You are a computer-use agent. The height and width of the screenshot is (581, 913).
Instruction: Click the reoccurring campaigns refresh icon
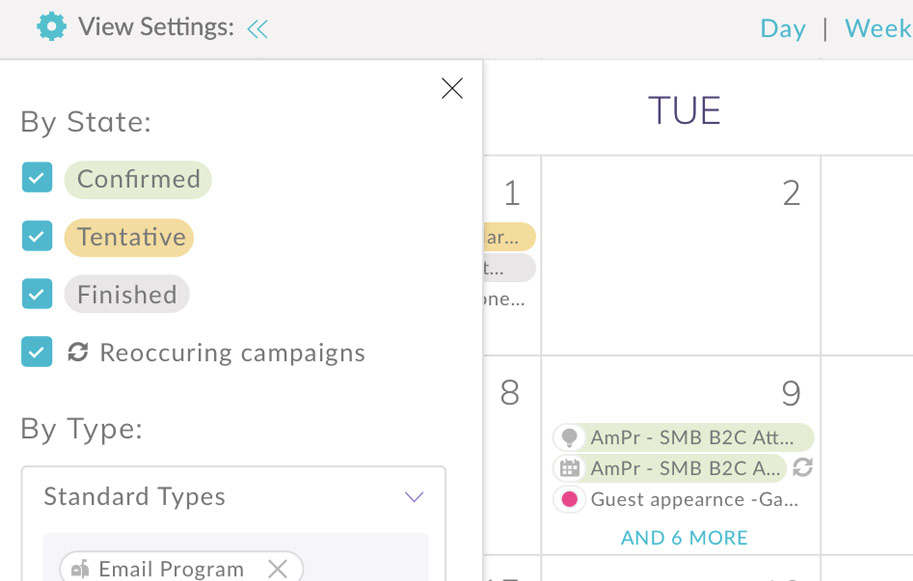click(x=78, y=352)
